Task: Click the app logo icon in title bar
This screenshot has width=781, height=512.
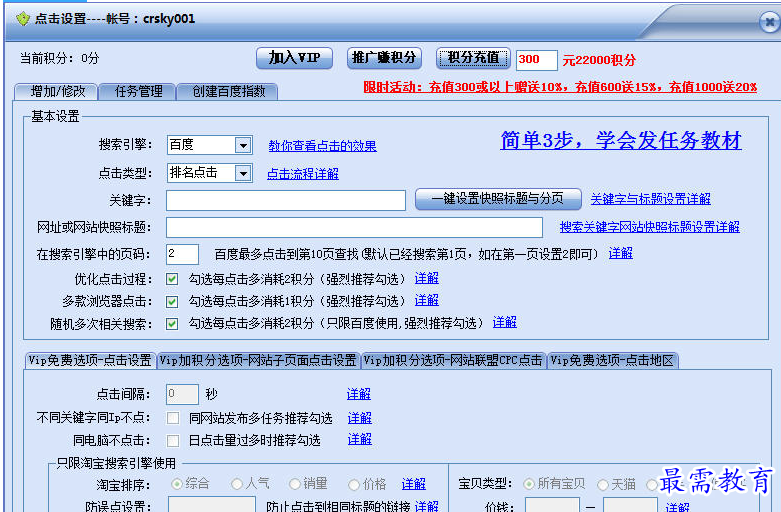Action: (23, 19)
